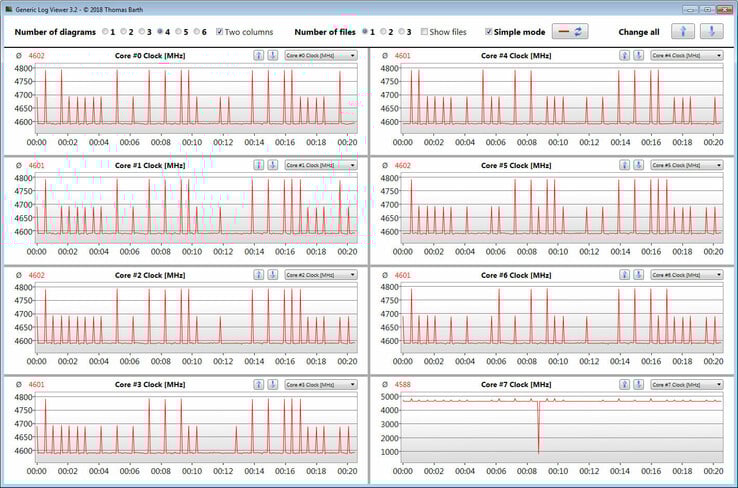Viewport: 738px width, 488px height.
Task: Click the Change all label
Action: 639,32
